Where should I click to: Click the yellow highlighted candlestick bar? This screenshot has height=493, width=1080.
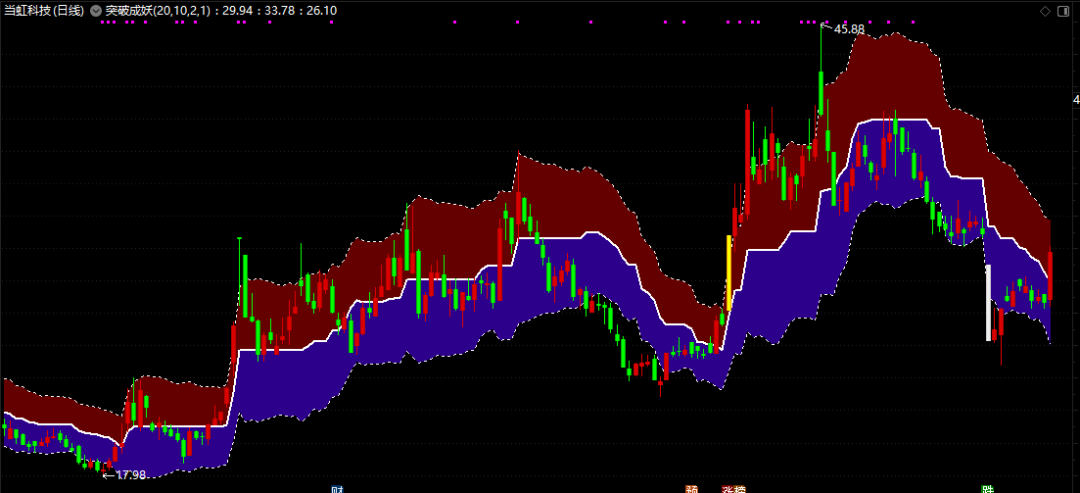click(729, 273)
